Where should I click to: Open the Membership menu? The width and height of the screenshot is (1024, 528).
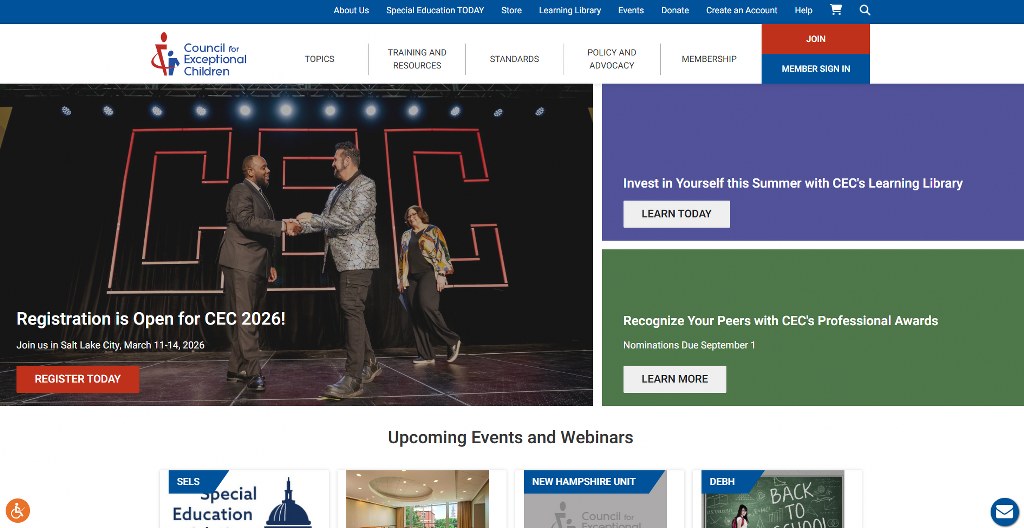709,59
